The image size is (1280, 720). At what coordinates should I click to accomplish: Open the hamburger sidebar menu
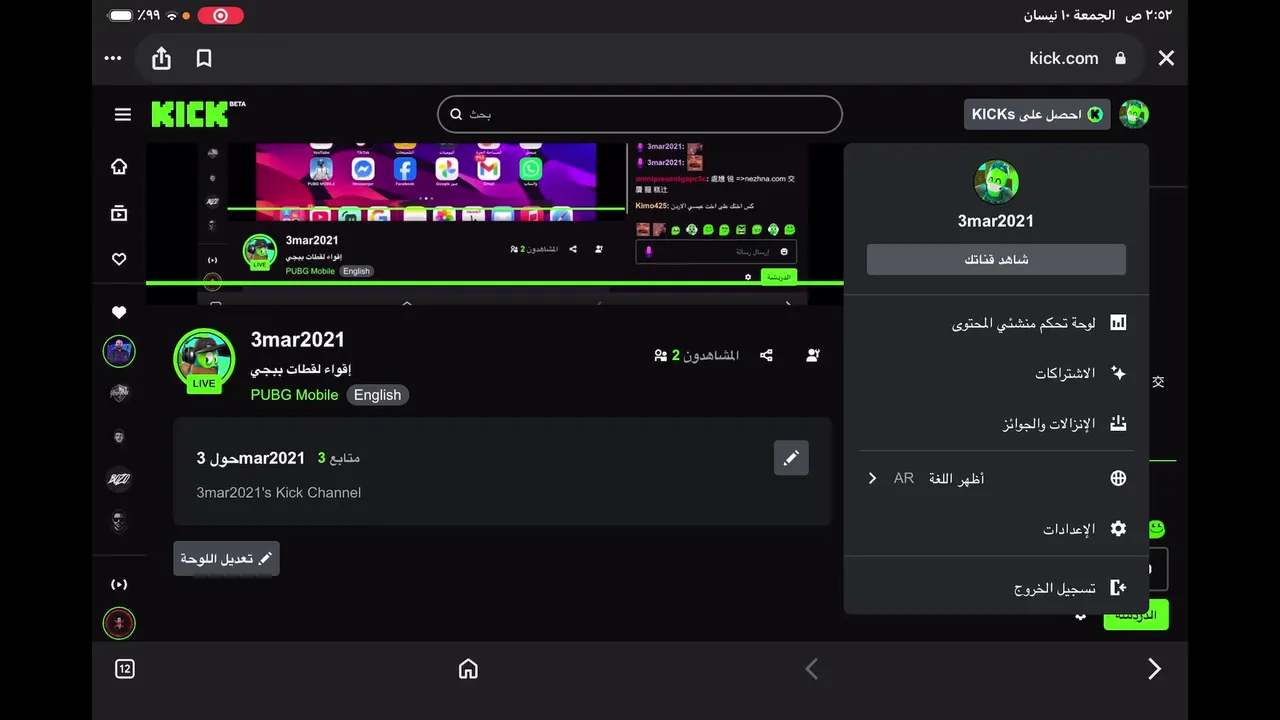click(x=123, y=115)
